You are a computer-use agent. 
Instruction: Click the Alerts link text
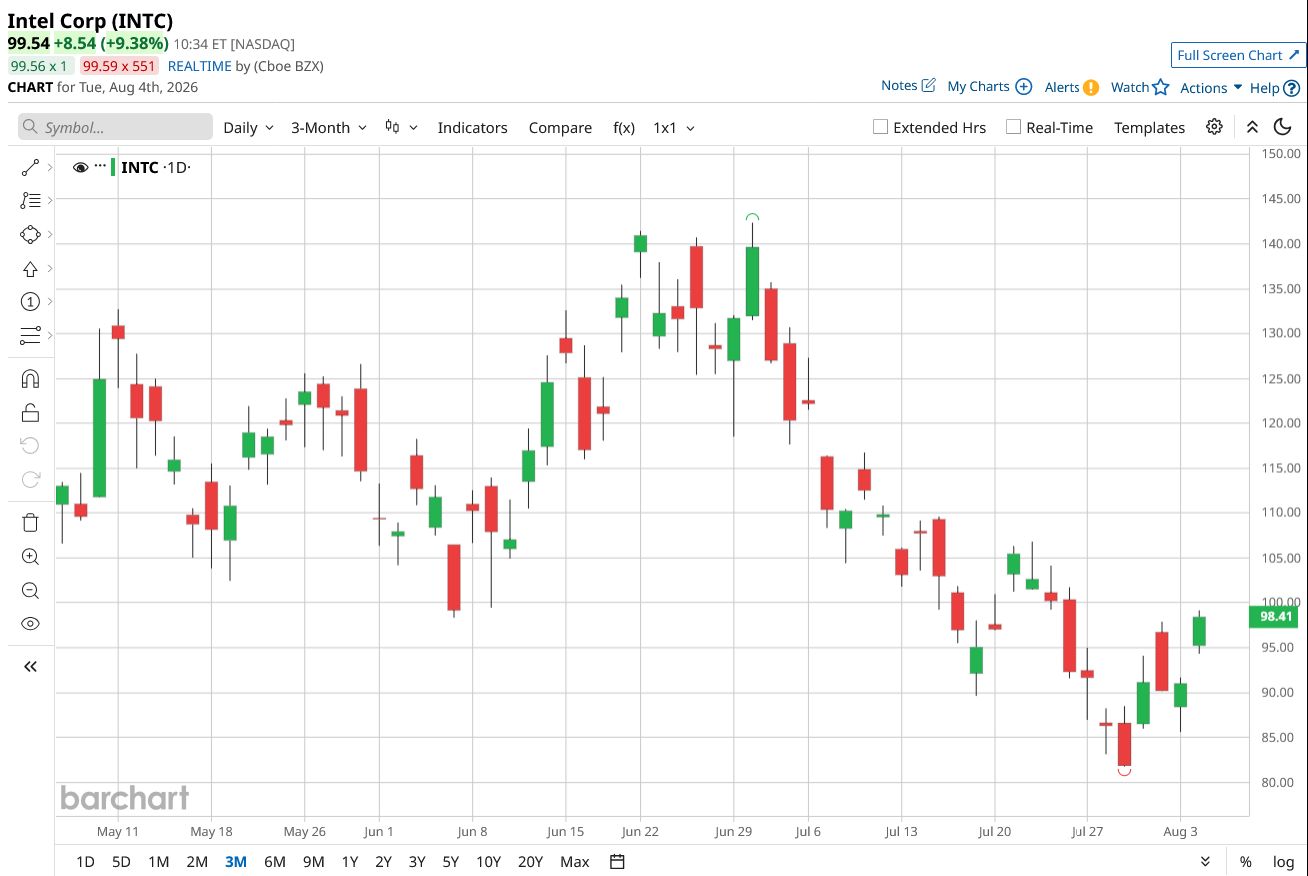[1062, 87]
